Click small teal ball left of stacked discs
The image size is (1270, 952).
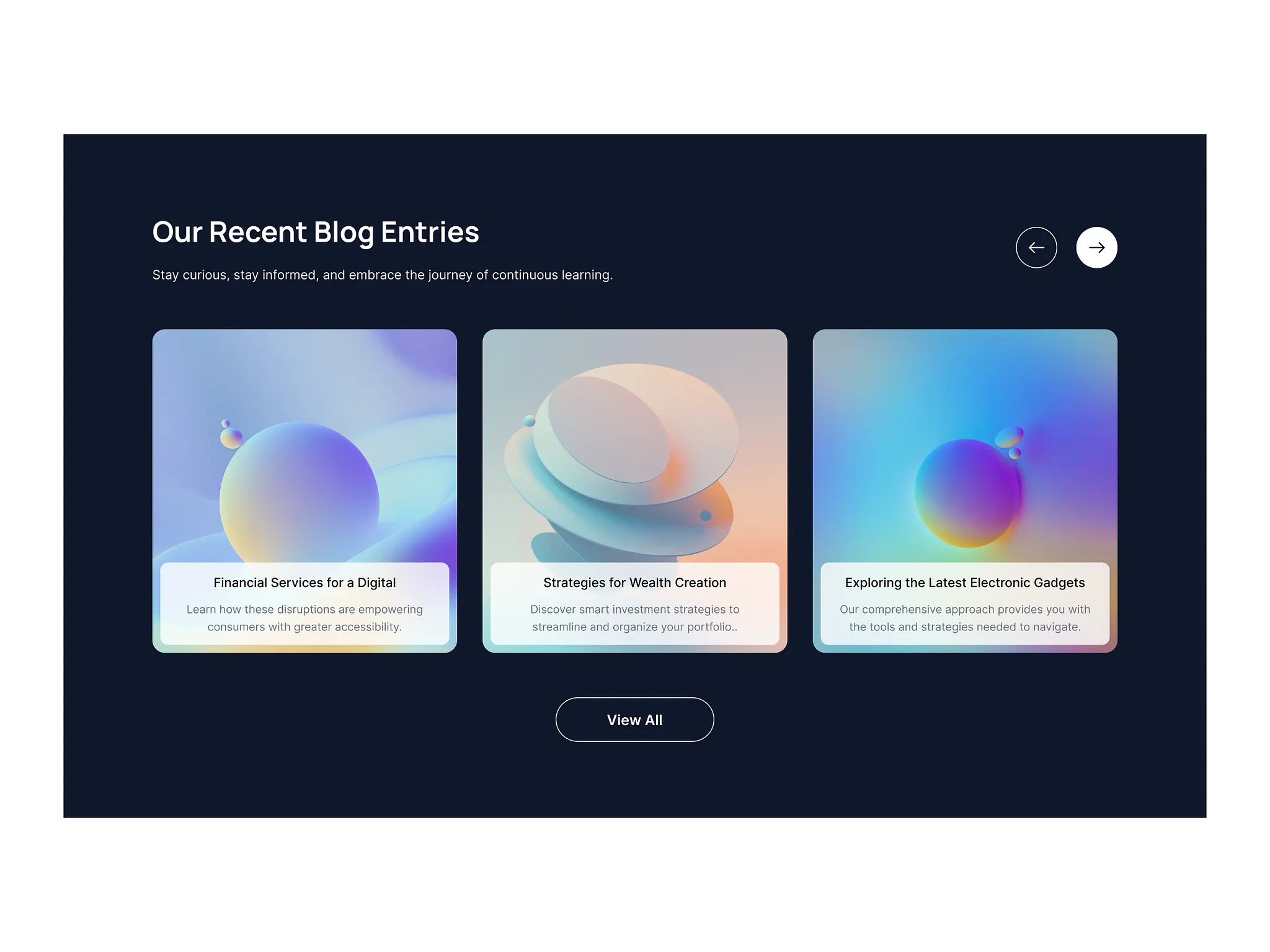pyautogui.click(x=529, y=421)
